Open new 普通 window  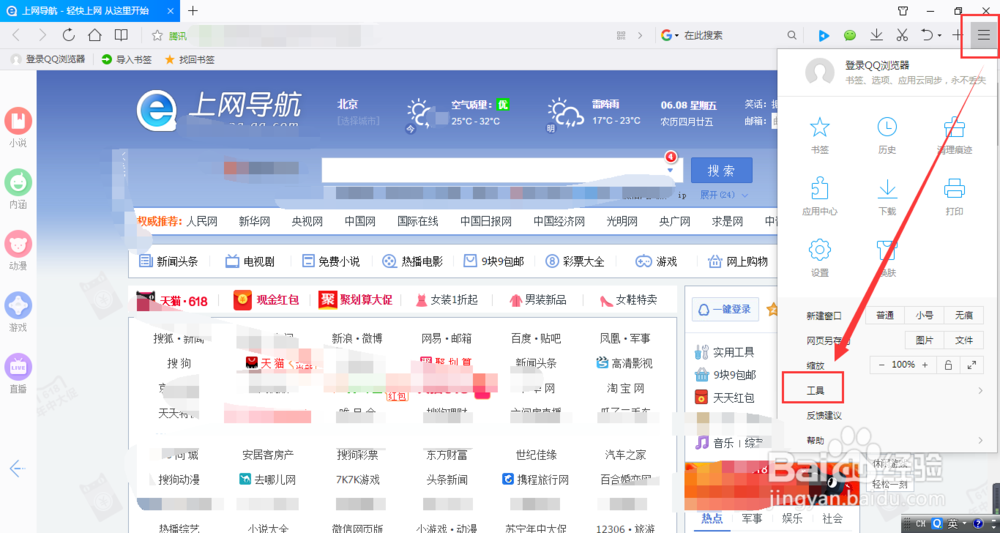pyautogui.click(x=885, y=315)
